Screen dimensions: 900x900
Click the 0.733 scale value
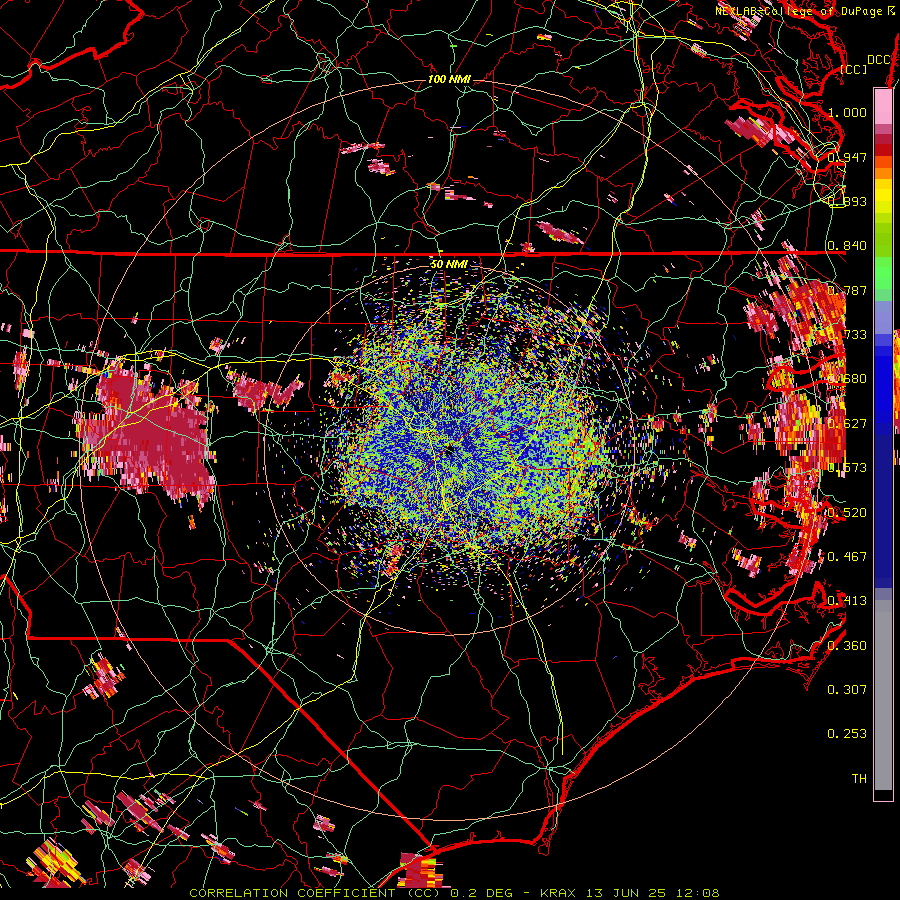point(847,335)
